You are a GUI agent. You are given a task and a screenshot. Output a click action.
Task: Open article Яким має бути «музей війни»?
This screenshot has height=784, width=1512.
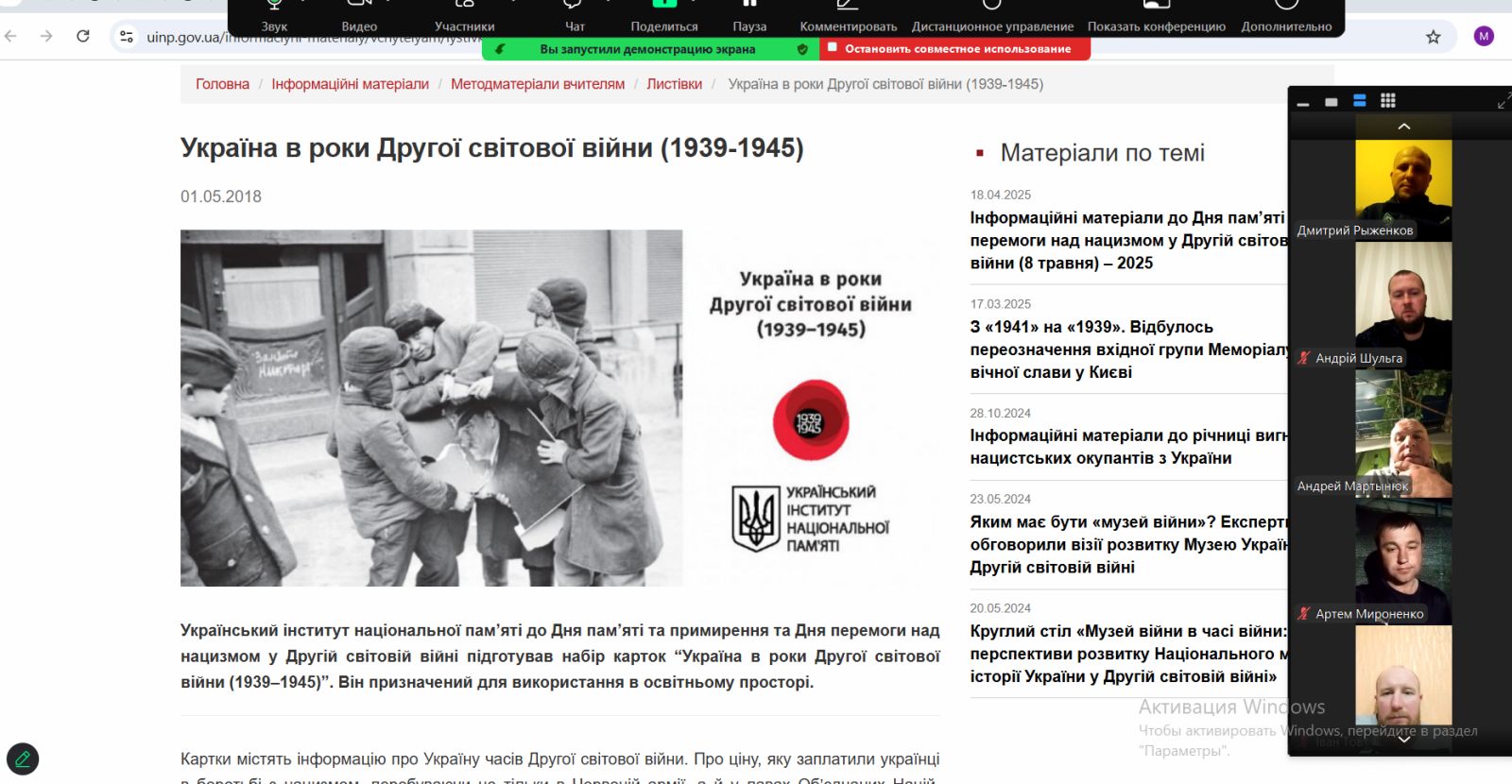point(1128,545)
